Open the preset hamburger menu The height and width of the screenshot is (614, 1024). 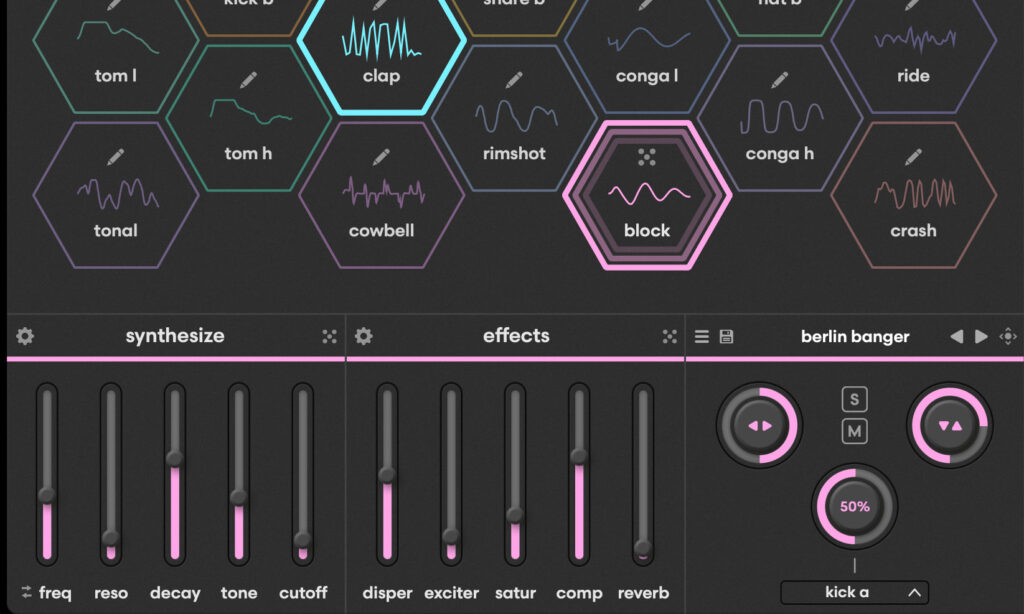coord(702,337)
